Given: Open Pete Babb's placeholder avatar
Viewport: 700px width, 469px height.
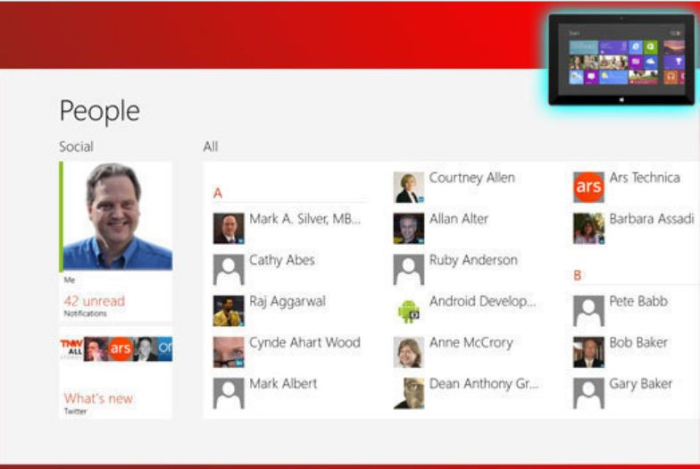Looking at the screenshot, I should click(x=588, y=311).
